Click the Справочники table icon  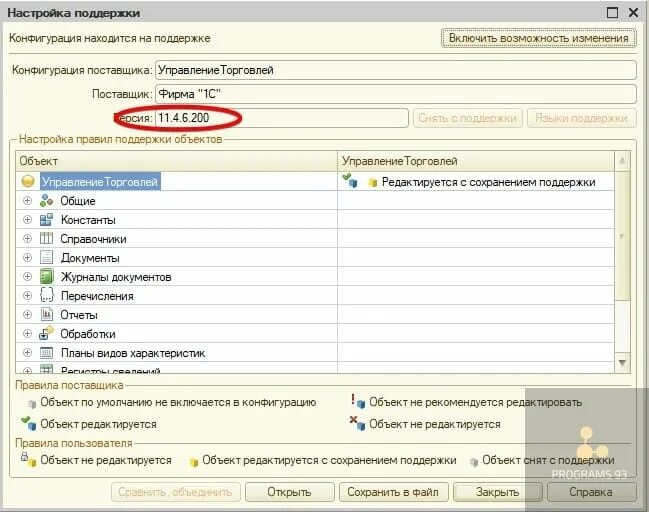pyautogui.click(x=46, y=239)
